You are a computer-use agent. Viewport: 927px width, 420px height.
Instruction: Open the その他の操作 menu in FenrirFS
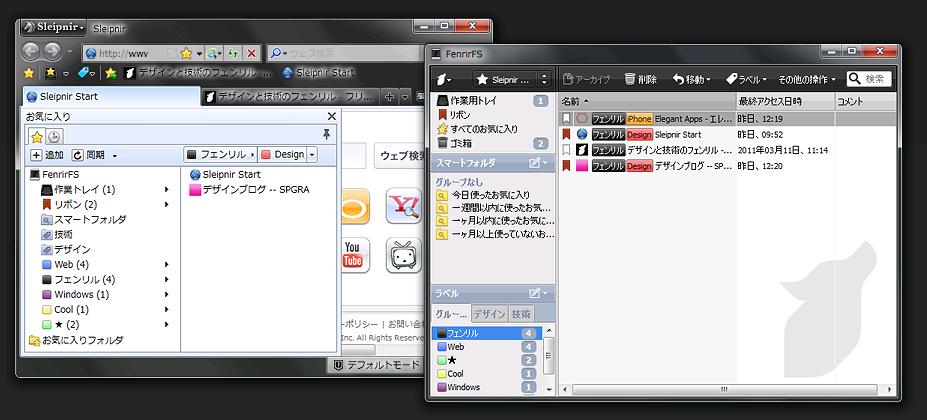(808, 79)
